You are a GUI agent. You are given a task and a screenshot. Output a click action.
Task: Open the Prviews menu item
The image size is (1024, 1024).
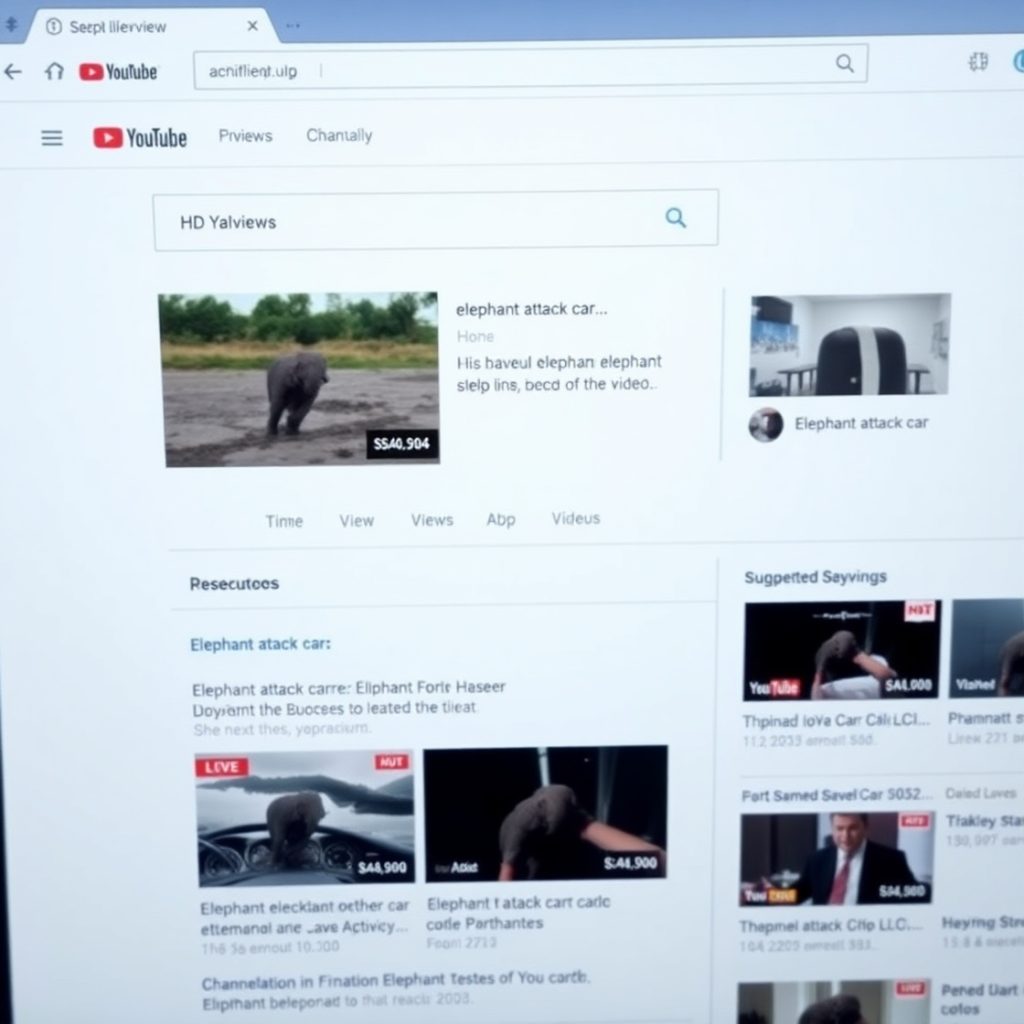tap(245, 136)
